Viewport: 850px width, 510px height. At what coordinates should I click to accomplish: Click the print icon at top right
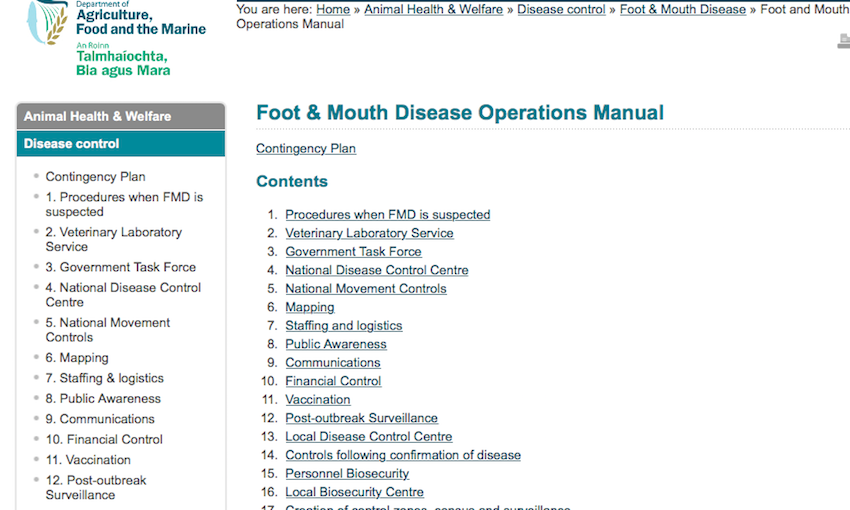pyautogui.click(x=843, y=41)
